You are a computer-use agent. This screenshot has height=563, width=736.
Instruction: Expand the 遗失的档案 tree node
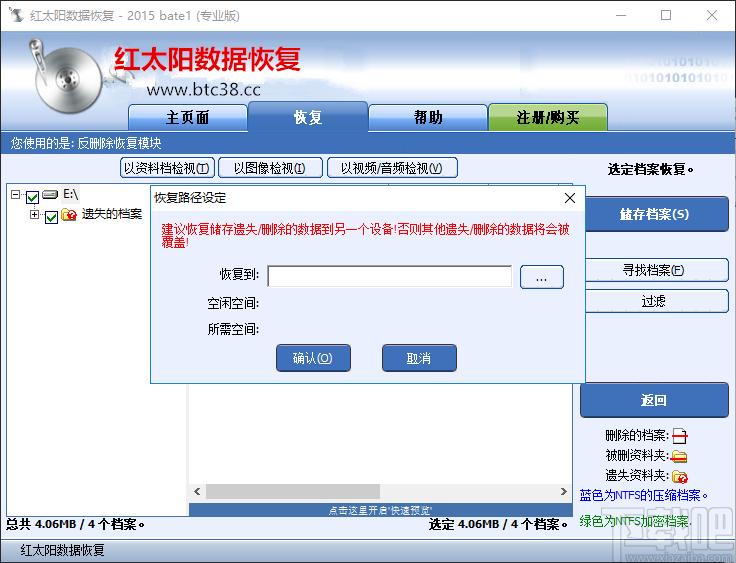click(x=34, y=214)
